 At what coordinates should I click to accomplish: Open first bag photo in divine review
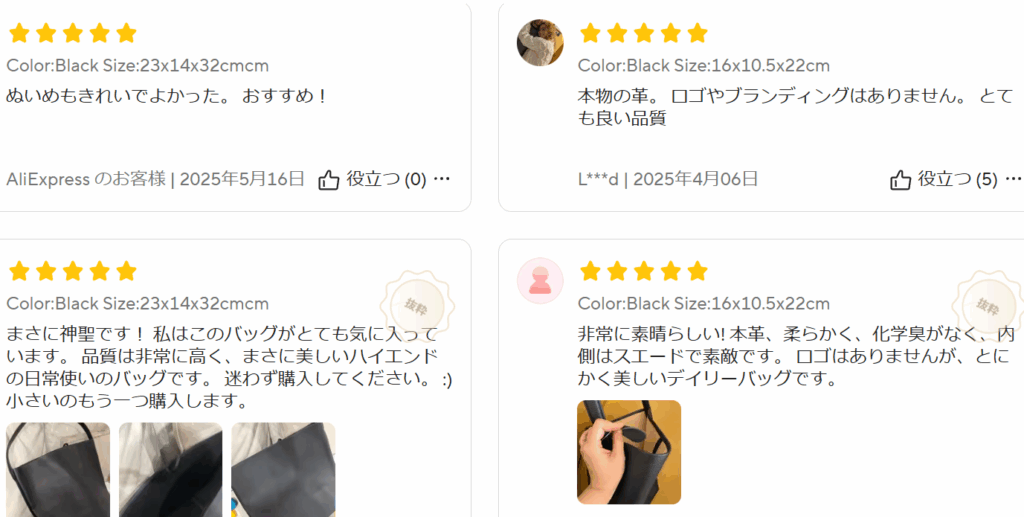tap(58, 469)
